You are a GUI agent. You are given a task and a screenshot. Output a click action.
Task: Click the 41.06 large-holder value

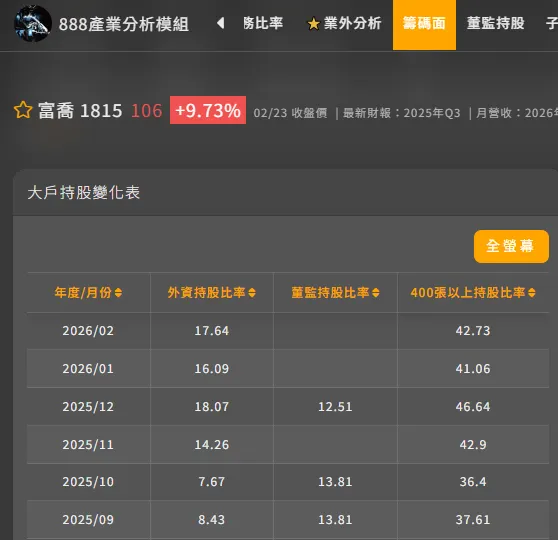coord(473,369)
